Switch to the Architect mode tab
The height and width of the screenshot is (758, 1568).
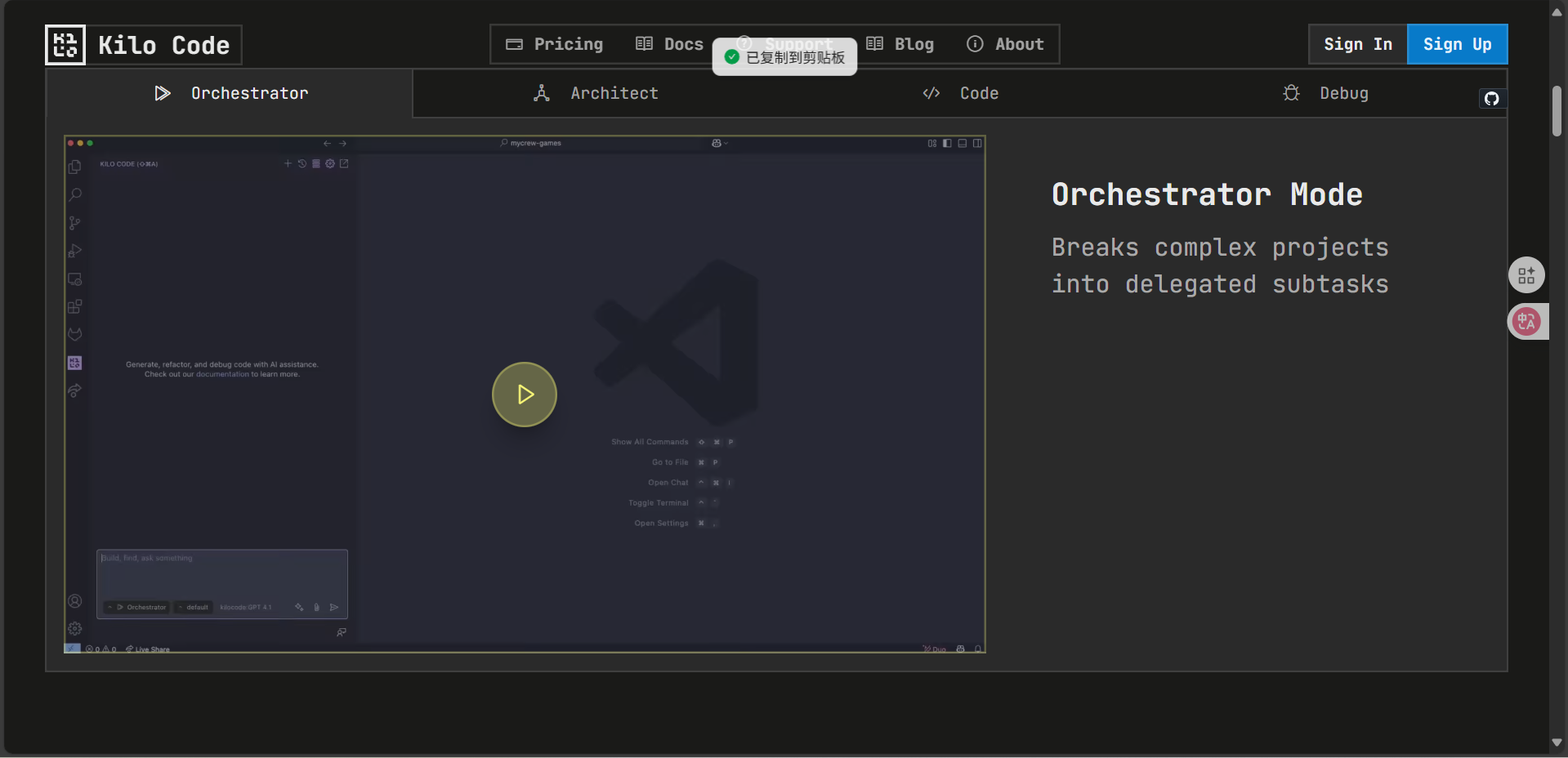[595, 93]
